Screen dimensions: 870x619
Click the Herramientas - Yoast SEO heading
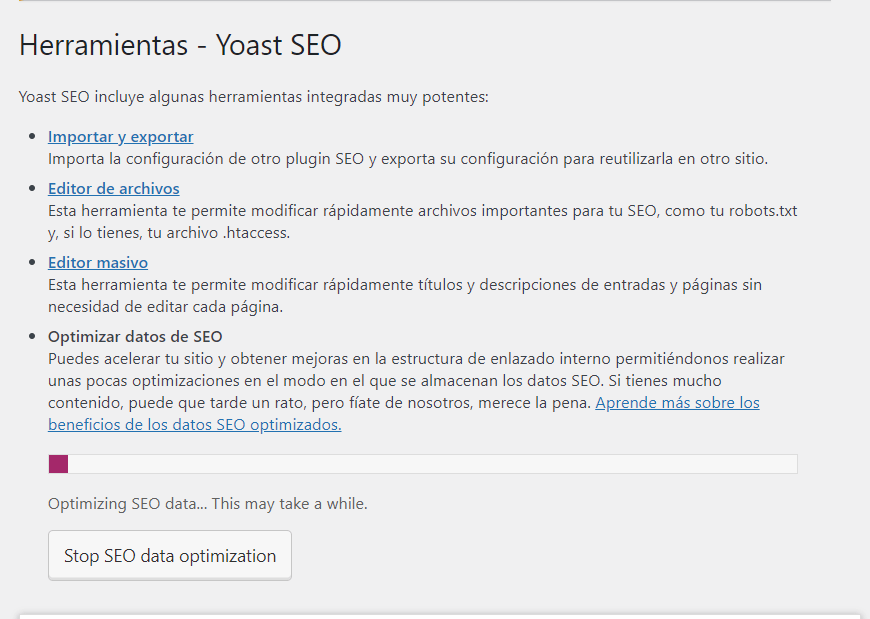point(180,45)
